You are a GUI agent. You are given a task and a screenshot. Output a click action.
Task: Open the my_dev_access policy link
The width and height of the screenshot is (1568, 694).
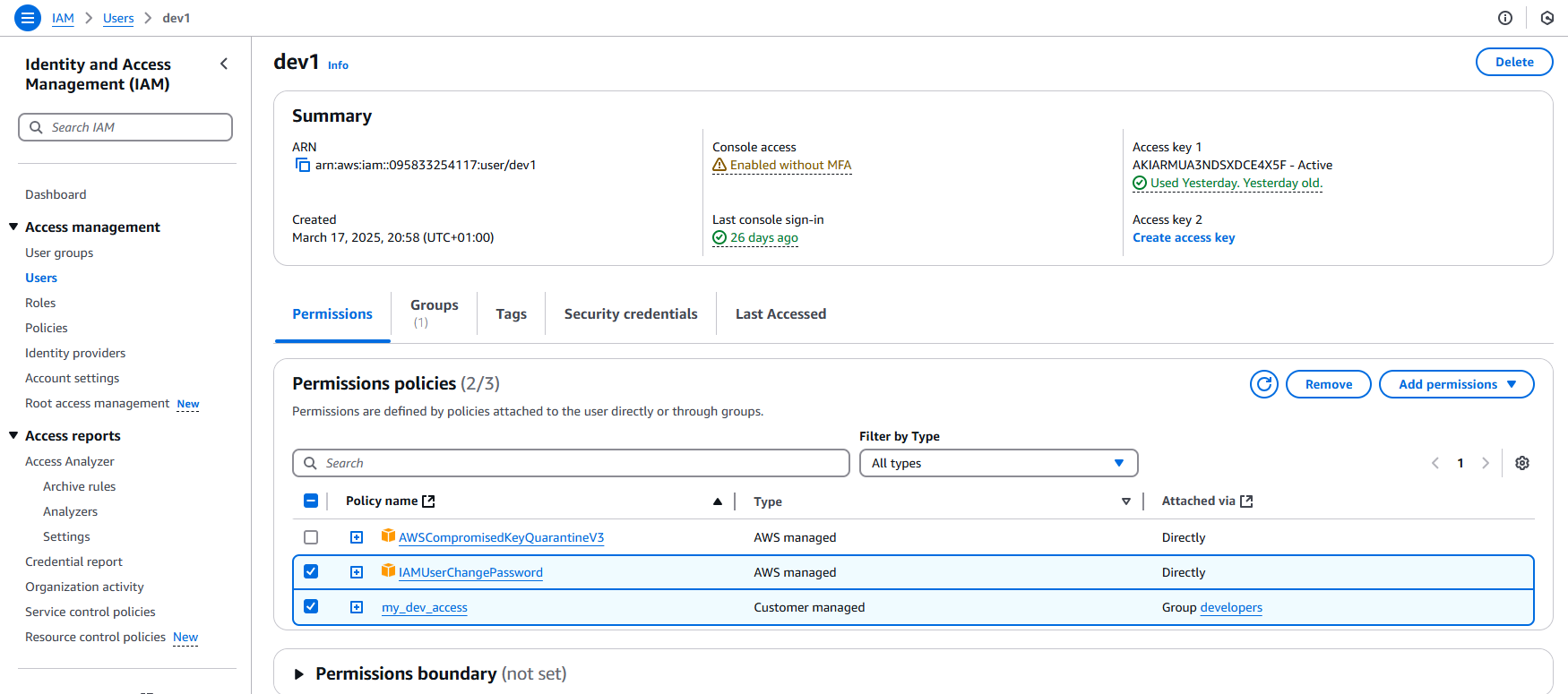tap(425, 607)
